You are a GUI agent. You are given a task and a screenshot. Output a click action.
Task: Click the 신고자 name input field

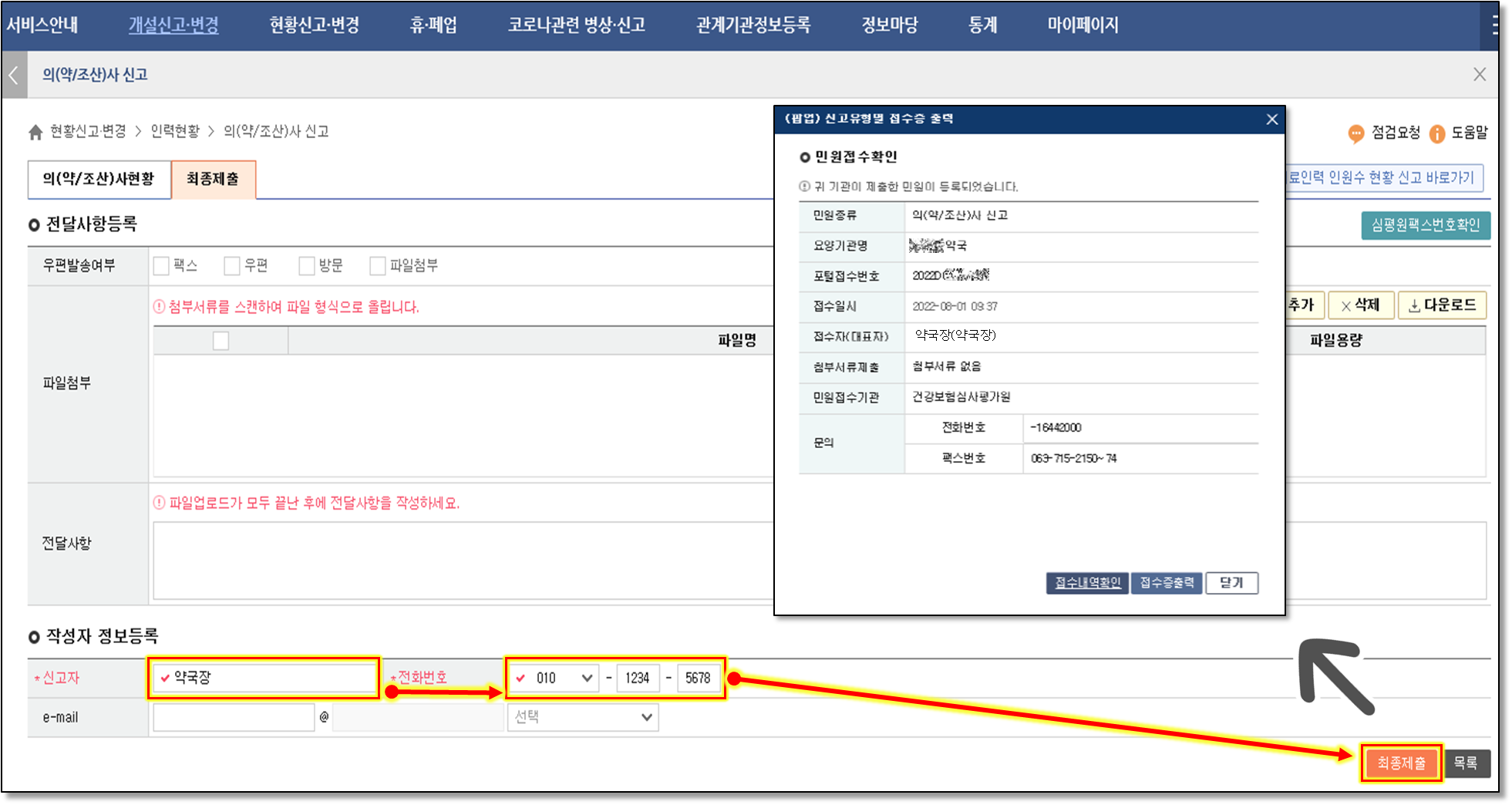264,679
